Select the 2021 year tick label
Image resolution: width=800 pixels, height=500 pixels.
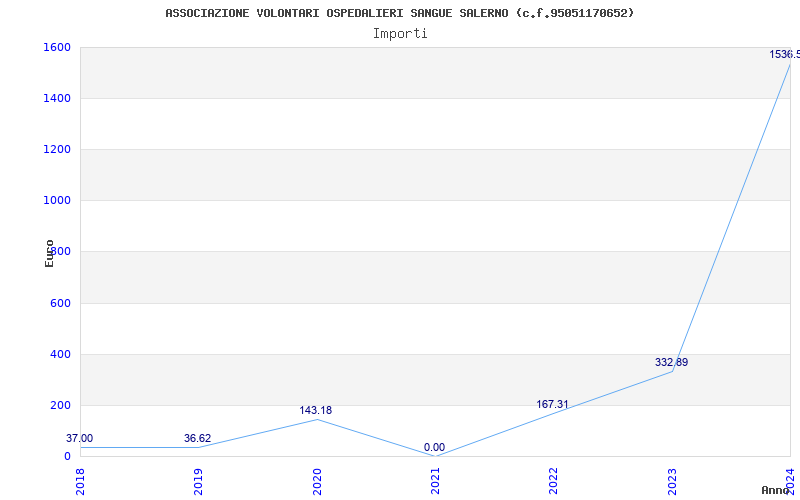point(435,480)
